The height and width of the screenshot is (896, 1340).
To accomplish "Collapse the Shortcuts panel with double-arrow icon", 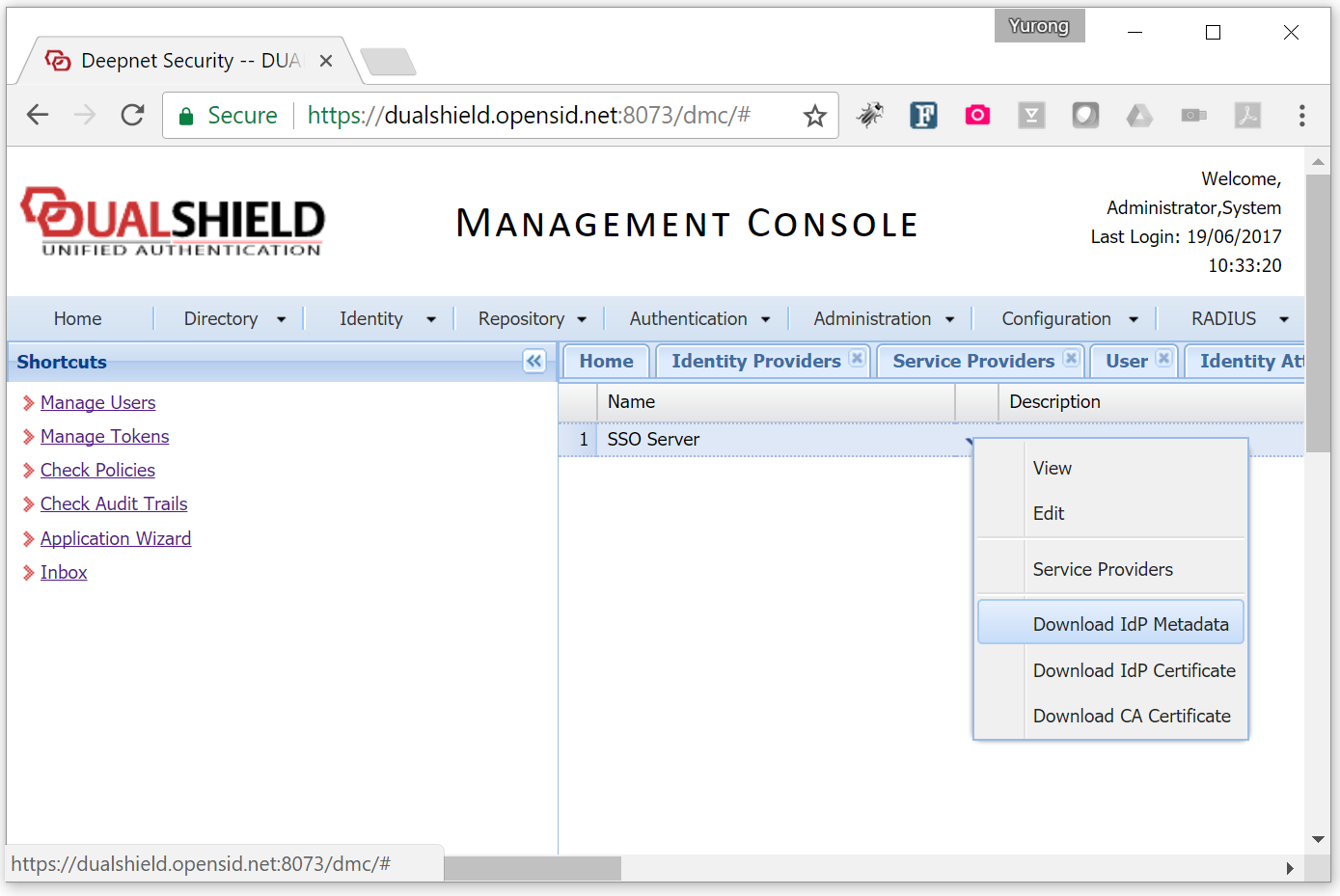I will tap(534, 361).
